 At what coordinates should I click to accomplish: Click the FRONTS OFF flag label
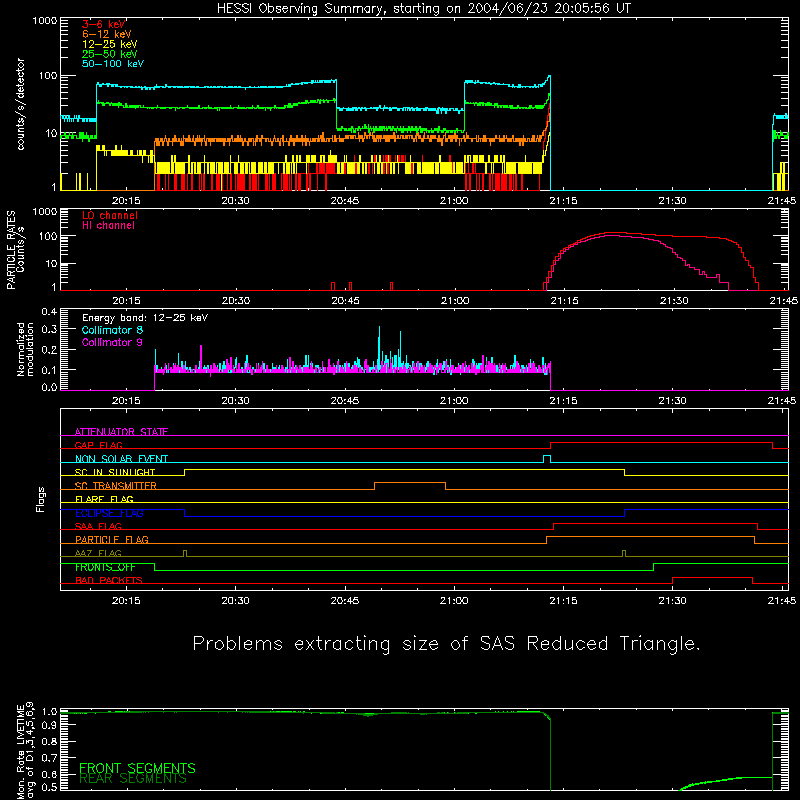tap(105, 567)
